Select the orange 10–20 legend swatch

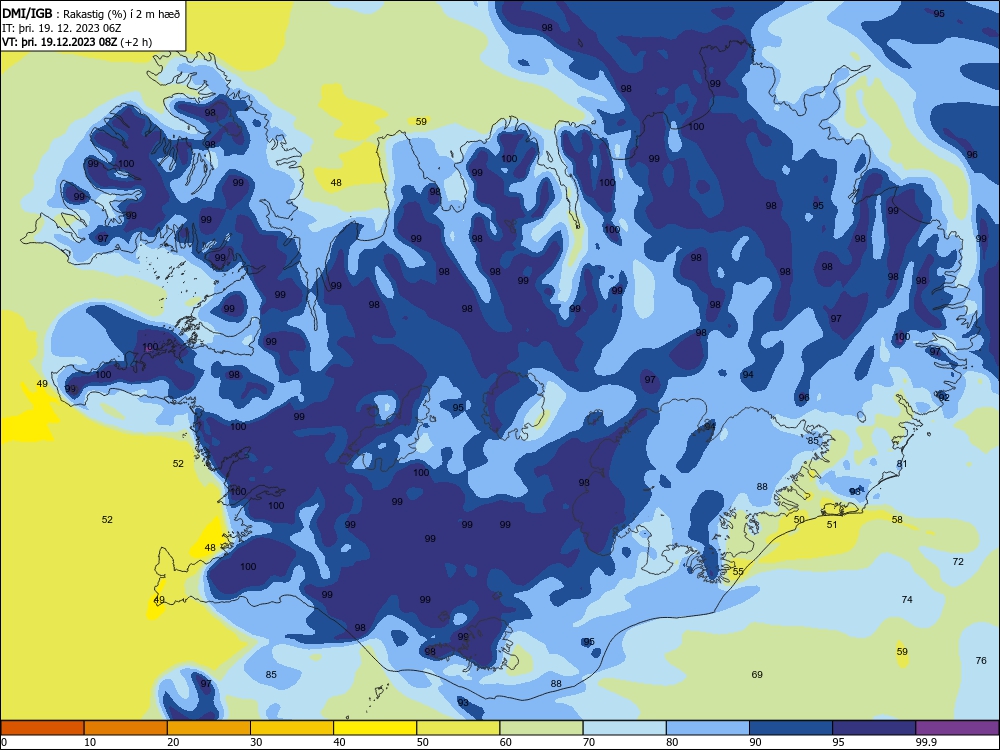[126, 728]
